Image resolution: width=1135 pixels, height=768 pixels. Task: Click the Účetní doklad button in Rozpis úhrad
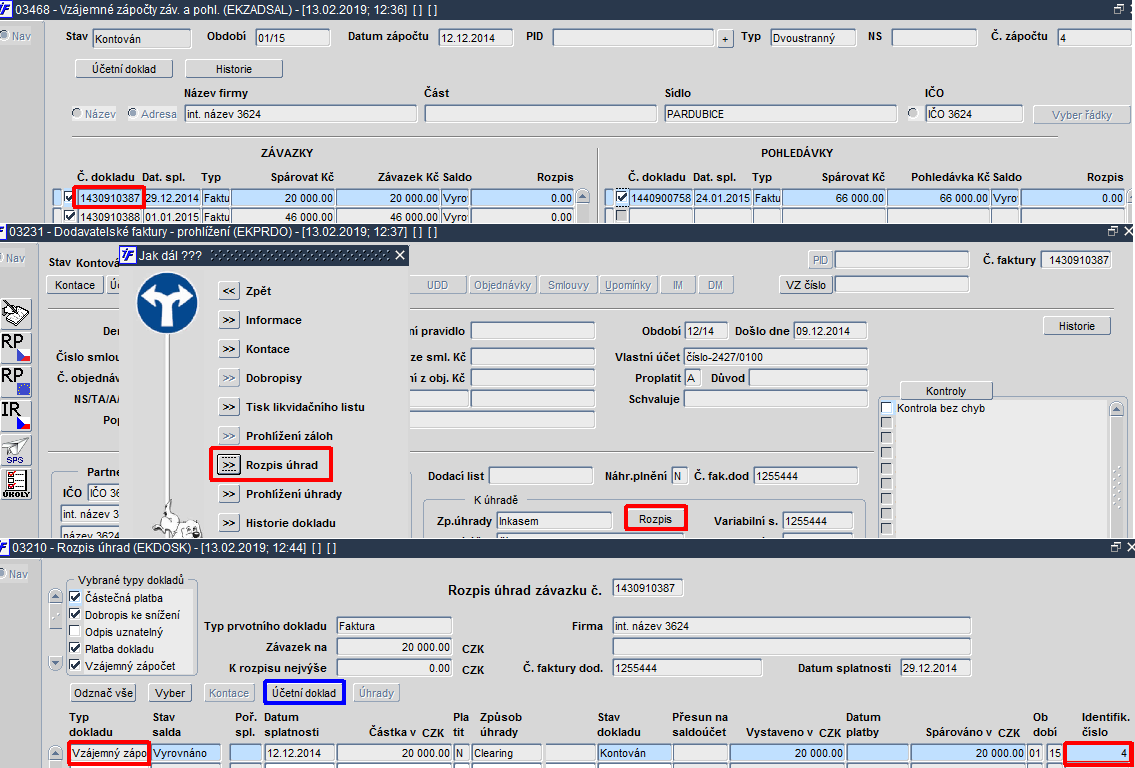click(x=304, y=693)
